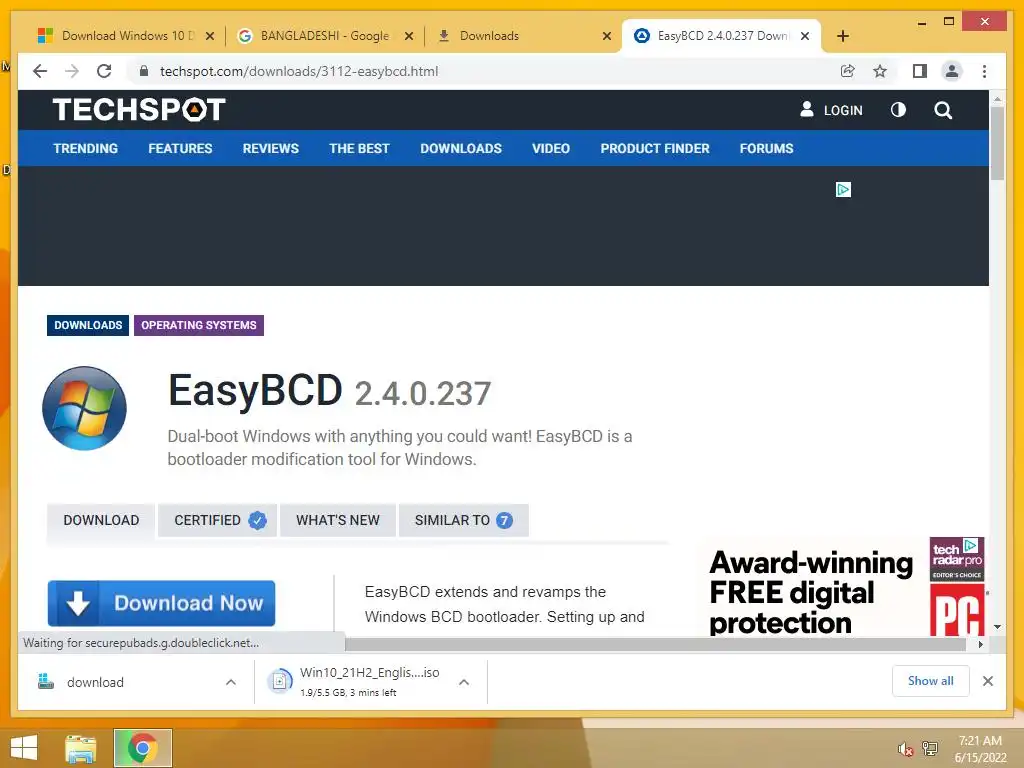The width and height of the screenshot is (1024, 768).
Task: Open Windows Start button
Action: 24,748
